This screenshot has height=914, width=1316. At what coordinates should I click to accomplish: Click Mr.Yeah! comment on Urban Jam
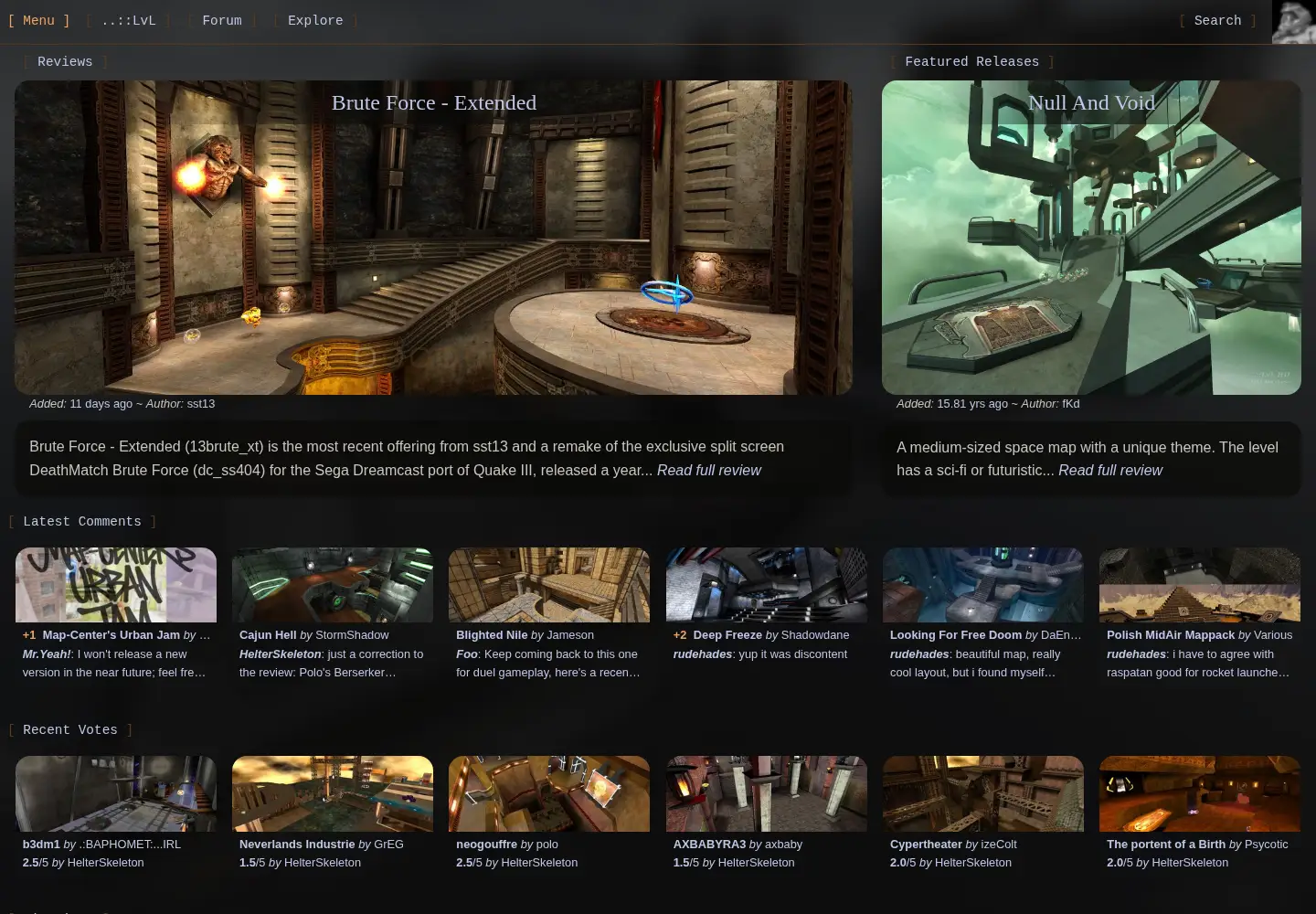point(116,664)
